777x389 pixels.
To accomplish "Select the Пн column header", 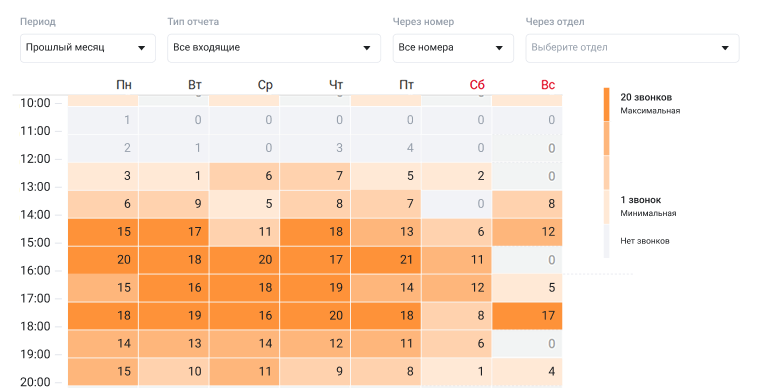I will [x=124, y=85].
